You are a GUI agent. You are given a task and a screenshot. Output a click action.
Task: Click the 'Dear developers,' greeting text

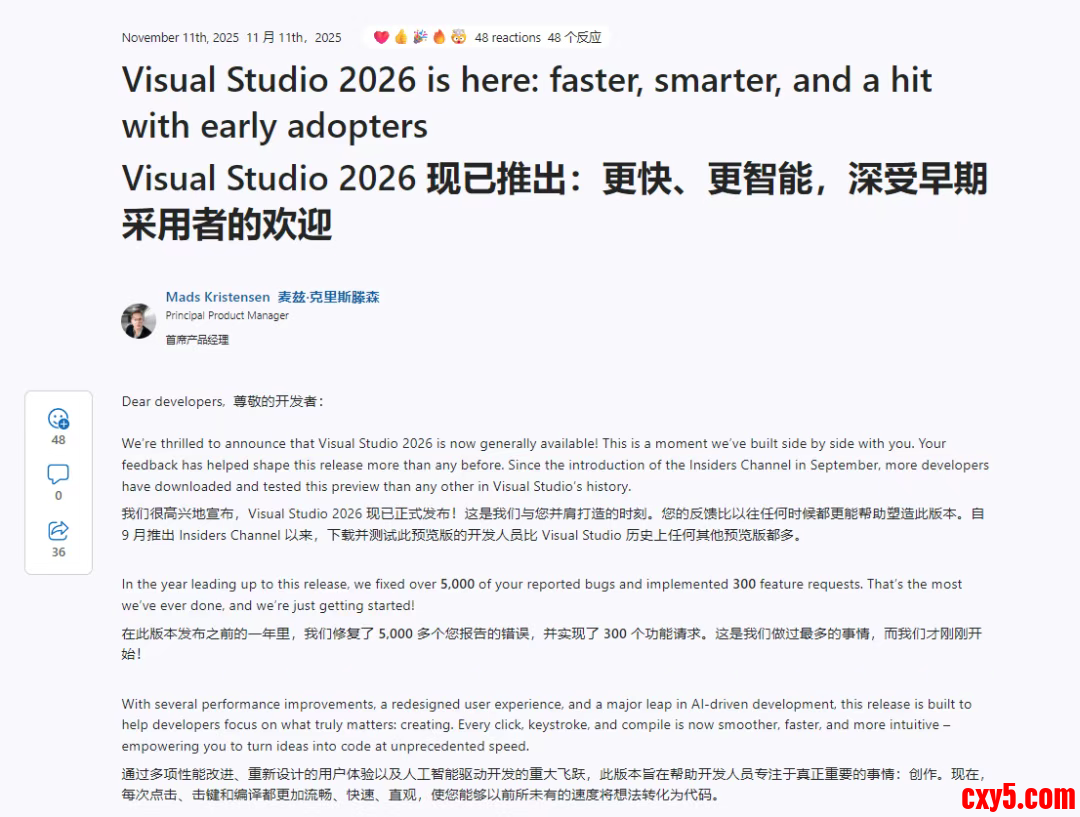point(174,402)
